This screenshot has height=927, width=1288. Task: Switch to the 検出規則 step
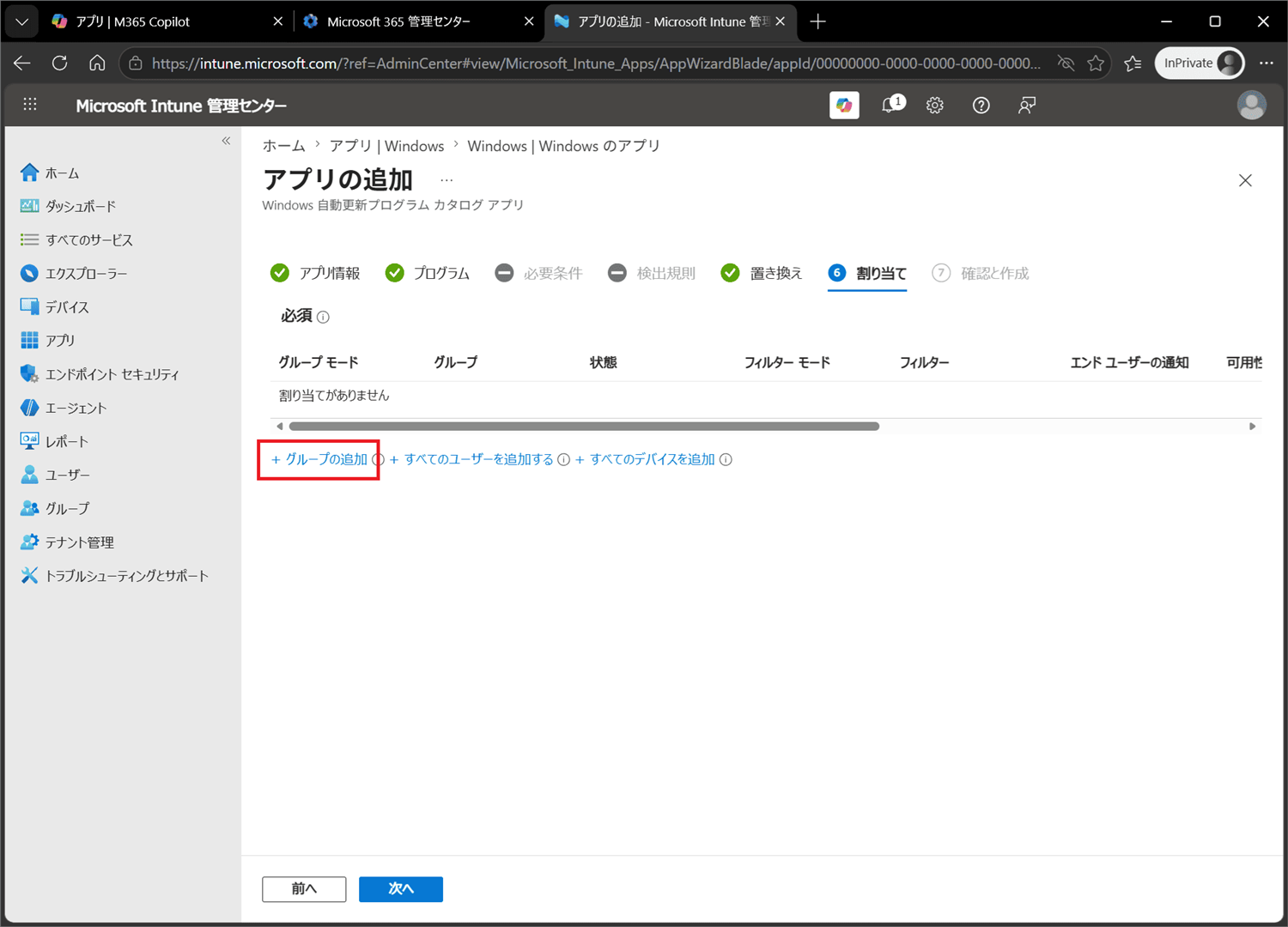coord(652,273)
